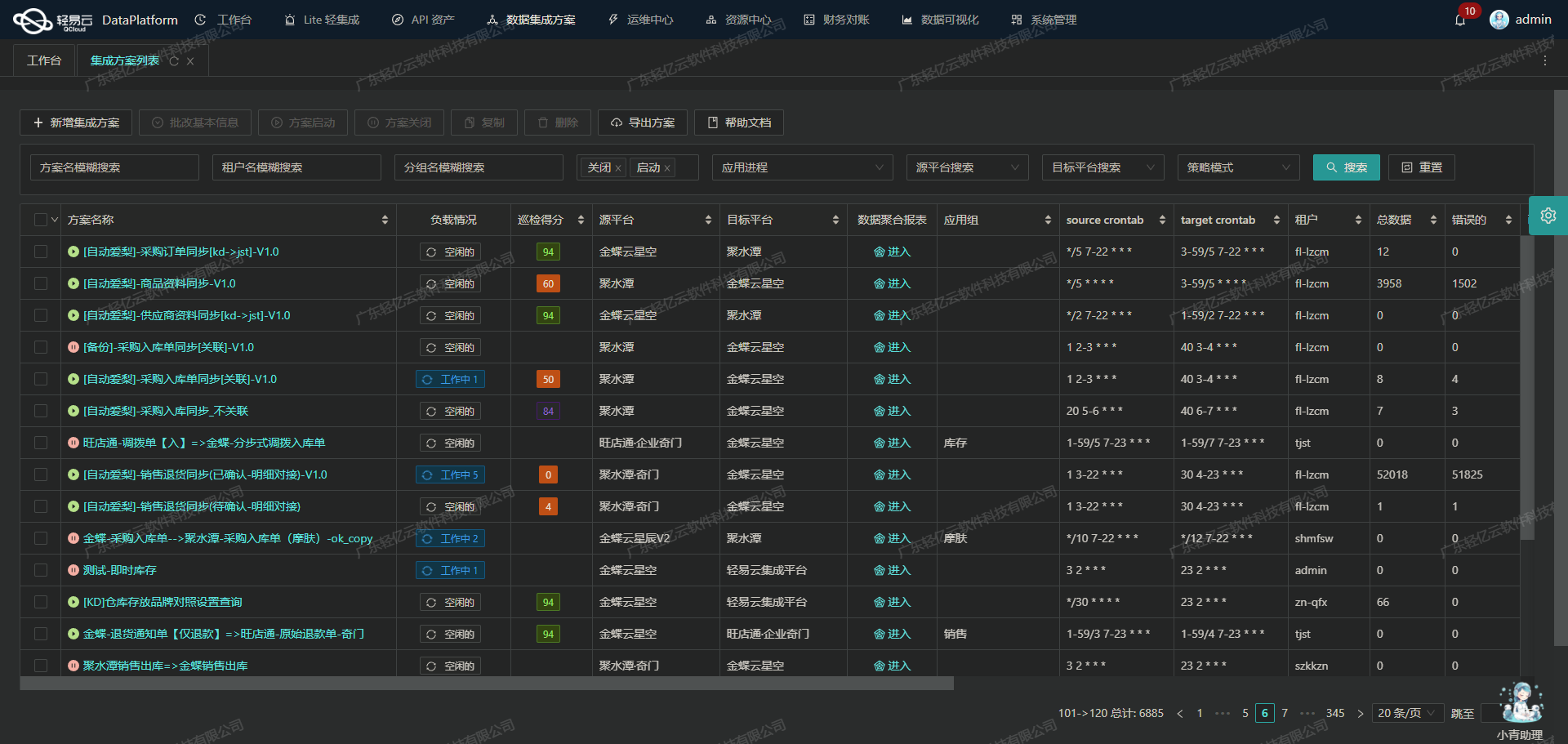Click status icon of [KD]仓库存放品牌对照设置查询 row
The image size is (1568, 744).
click(73, 602)
